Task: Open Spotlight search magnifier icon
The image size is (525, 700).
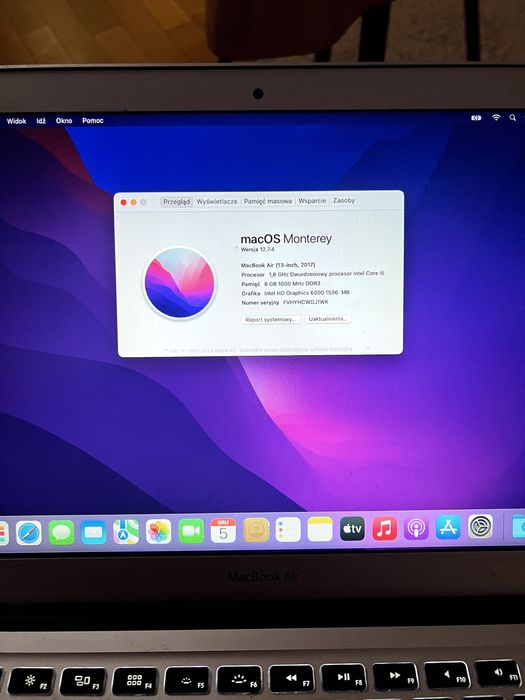Action: tap(512, 117)
